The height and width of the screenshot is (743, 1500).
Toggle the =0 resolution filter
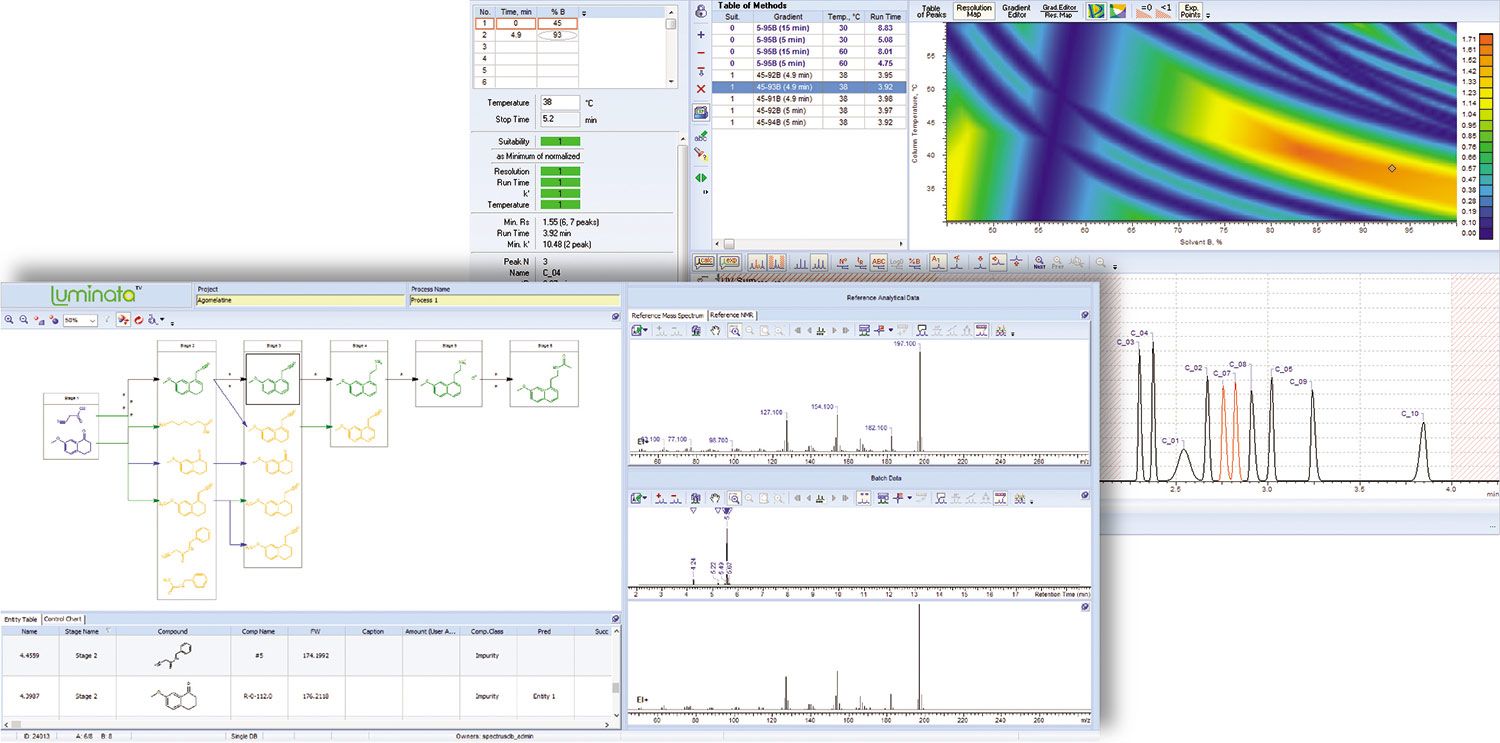pyautogui.click(x=1146, y=11)
